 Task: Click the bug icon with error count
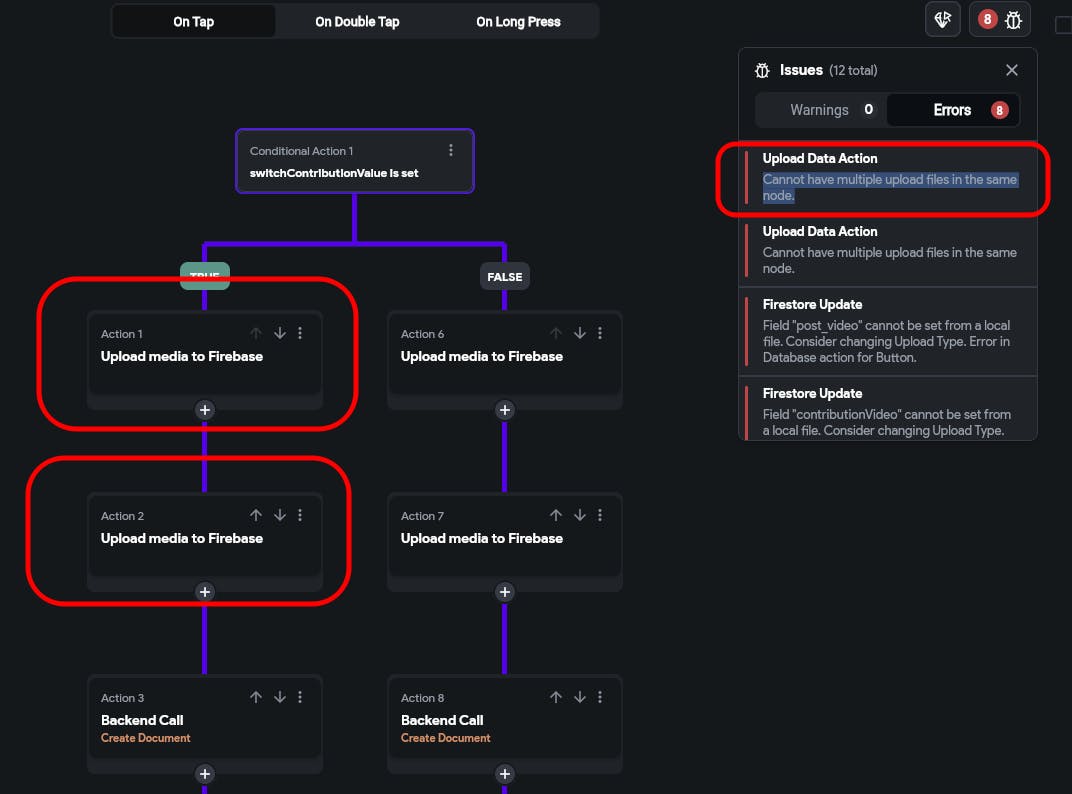point(1000,20)
